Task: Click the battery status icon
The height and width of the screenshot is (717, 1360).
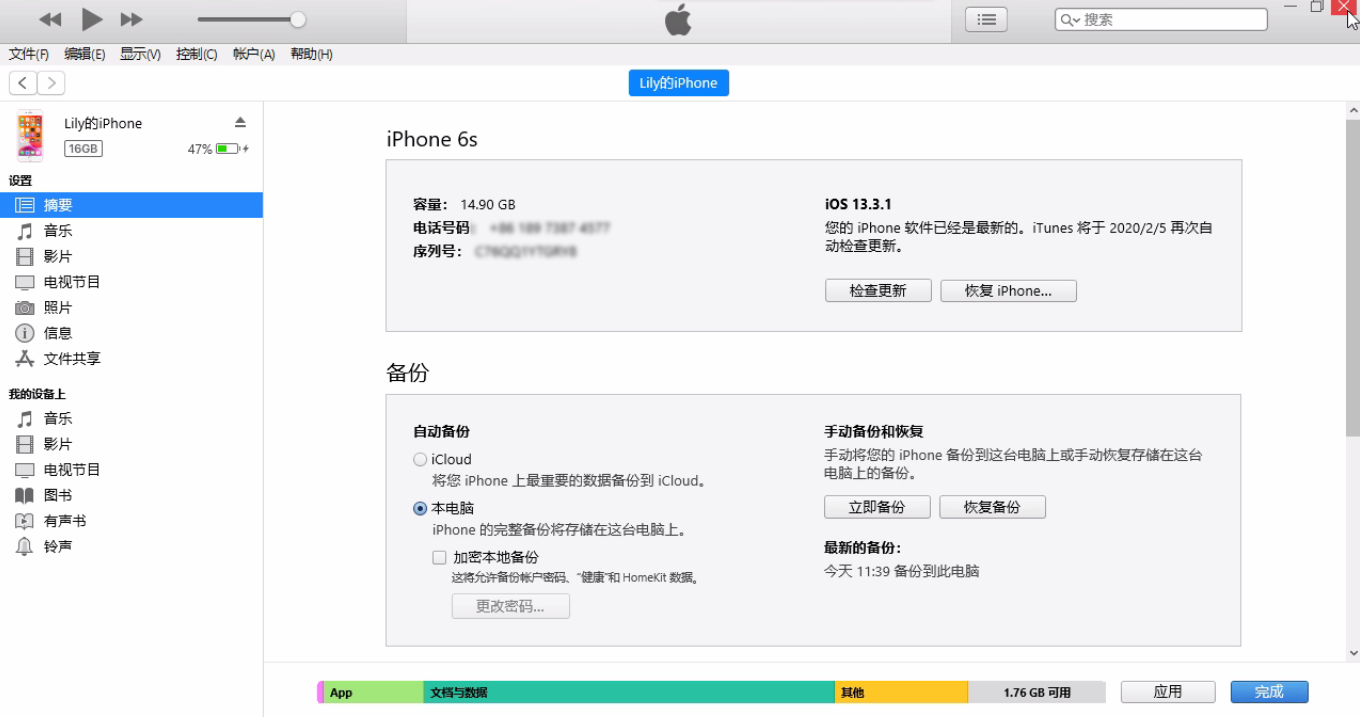Action: pyautogui.click(x=231, y=149)
